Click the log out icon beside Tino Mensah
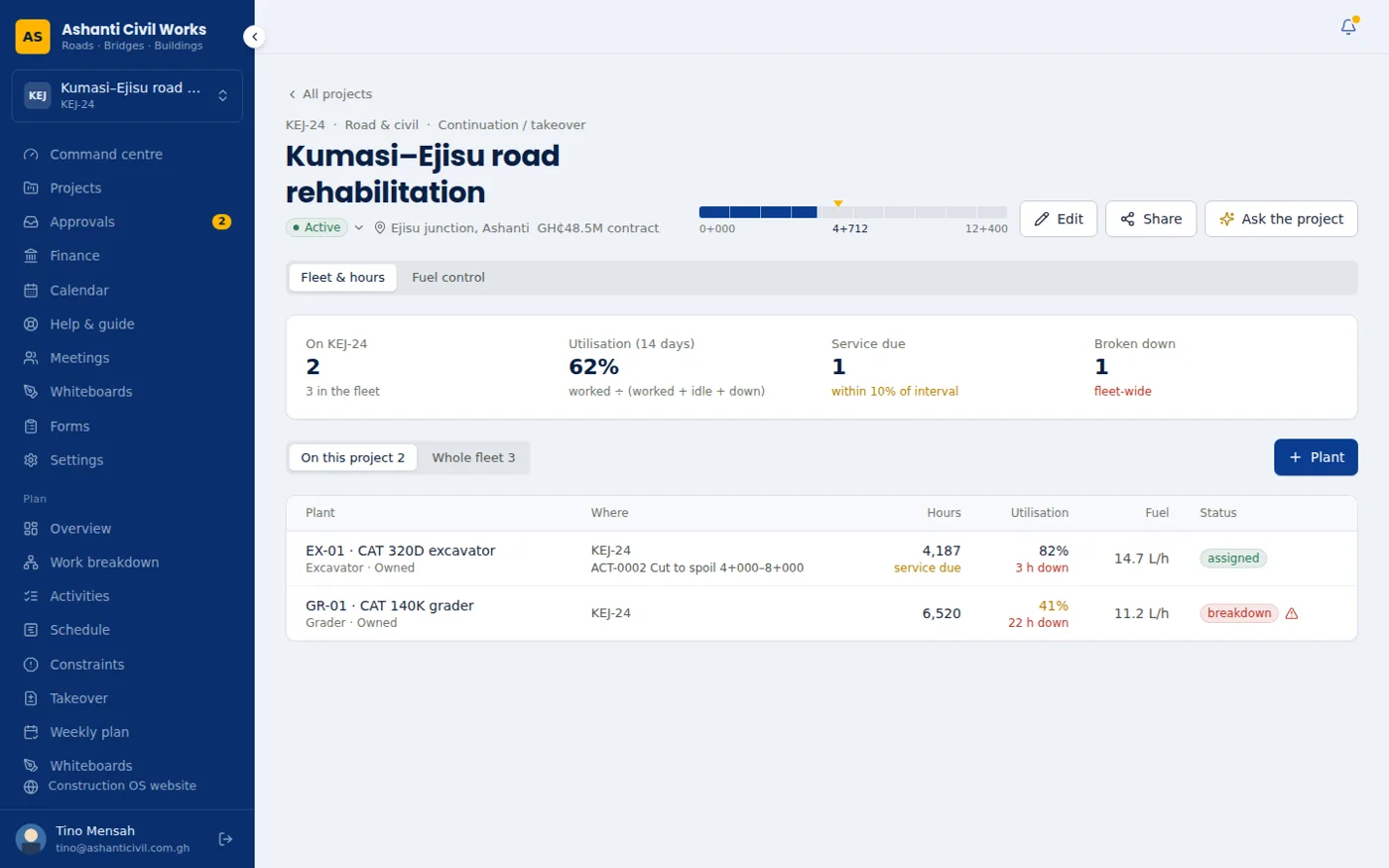Viewport: 1389px width, 868px height. (225, 839)
